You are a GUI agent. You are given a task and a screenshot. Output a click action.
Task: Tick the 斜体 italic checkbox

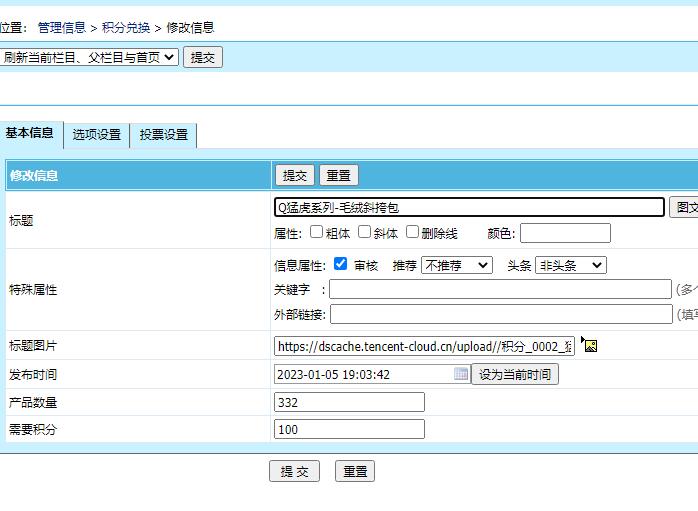(365, 232)
